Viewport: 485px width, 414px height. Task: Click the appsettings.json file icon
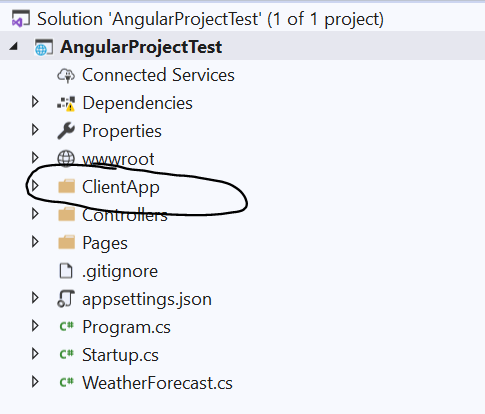point(66,299)
